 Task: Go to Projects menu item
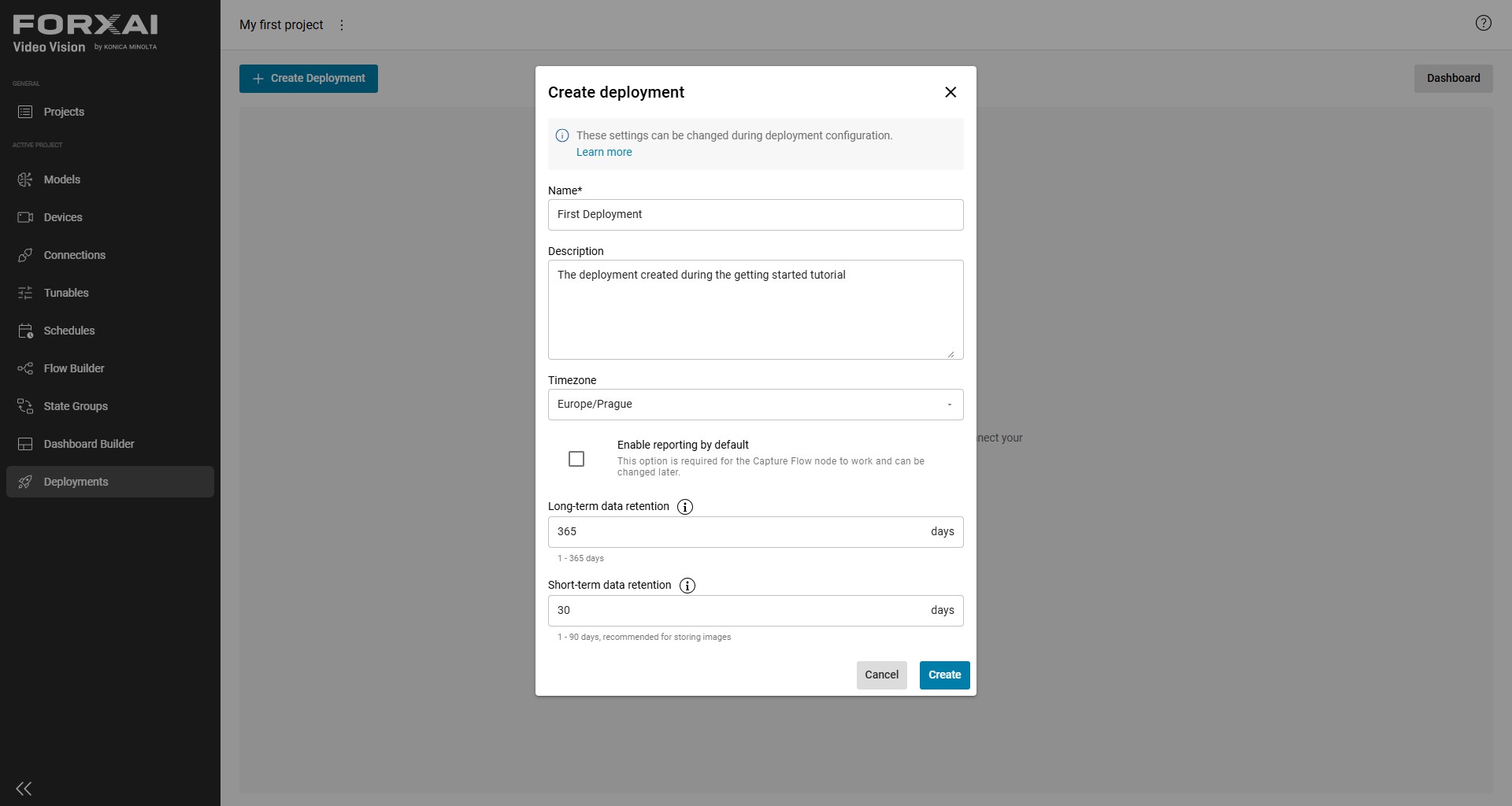110,112
